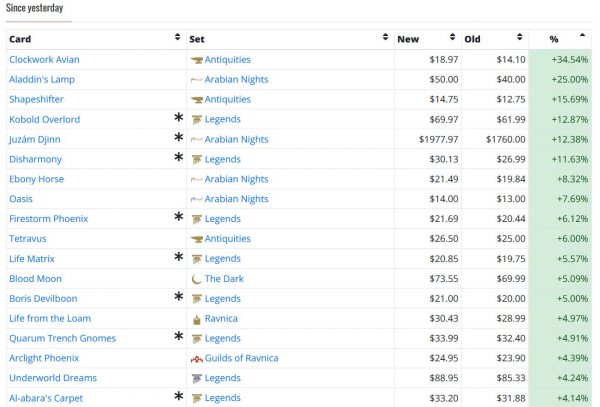Click the Legends set icon in Kobold Overlord row

(x=196, y=120)
